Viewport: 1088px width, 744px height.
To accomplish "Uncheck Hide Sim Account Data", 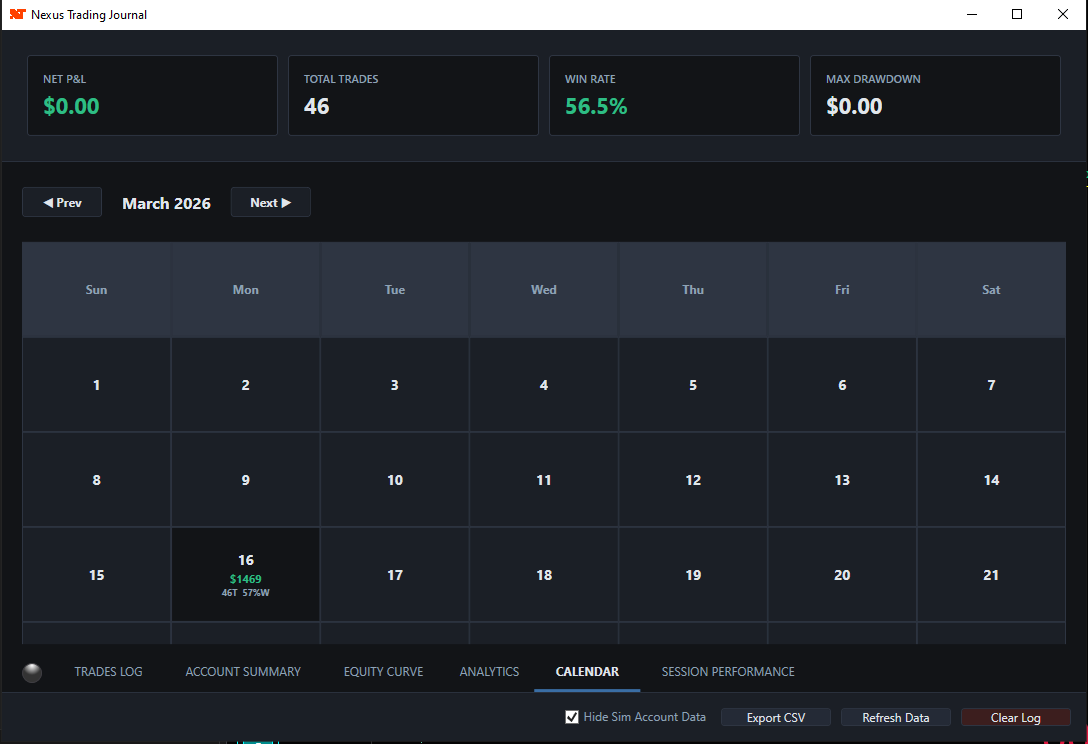I will tap(572, 716).
